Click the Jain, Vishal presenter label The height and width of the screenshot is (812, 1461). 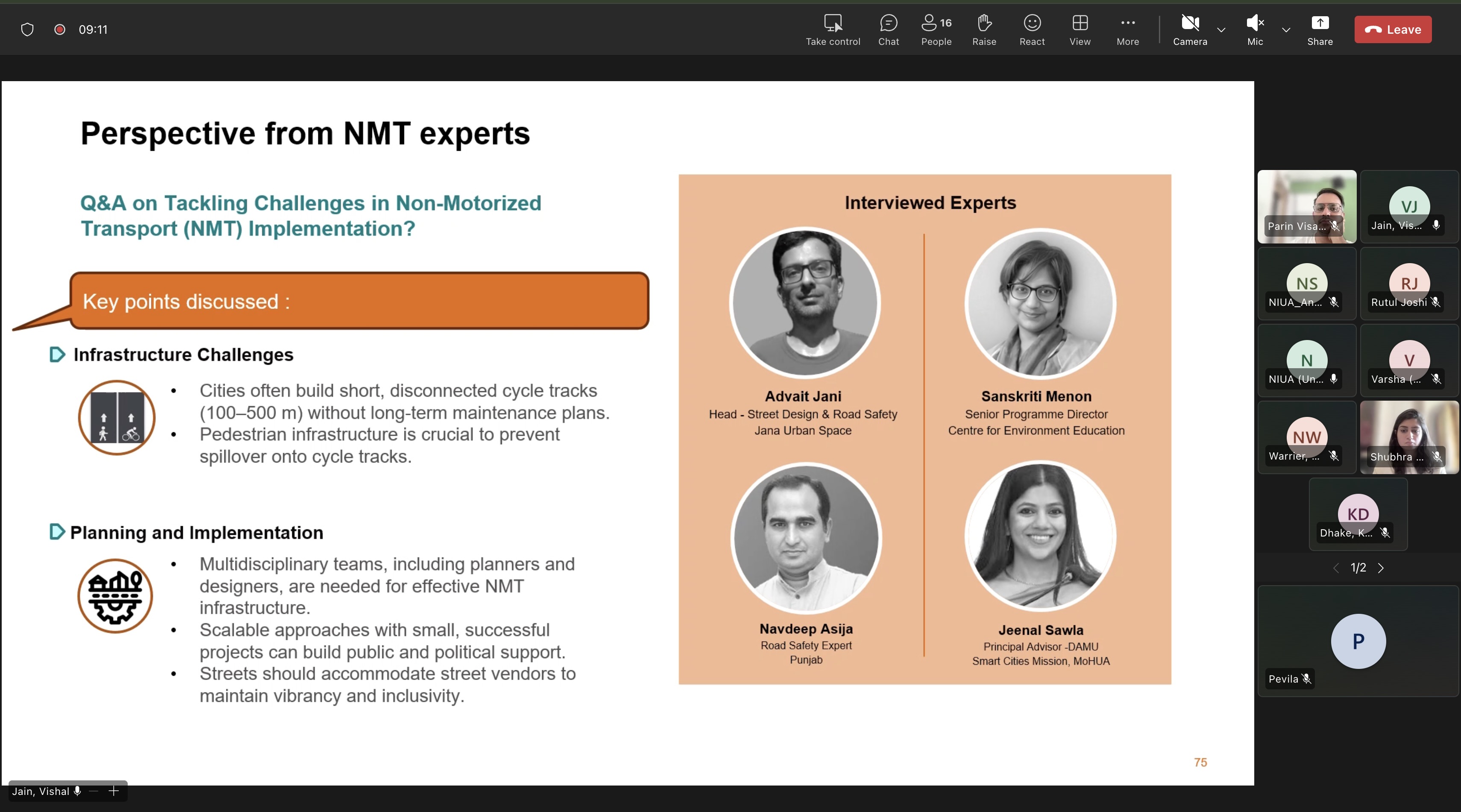41,791
